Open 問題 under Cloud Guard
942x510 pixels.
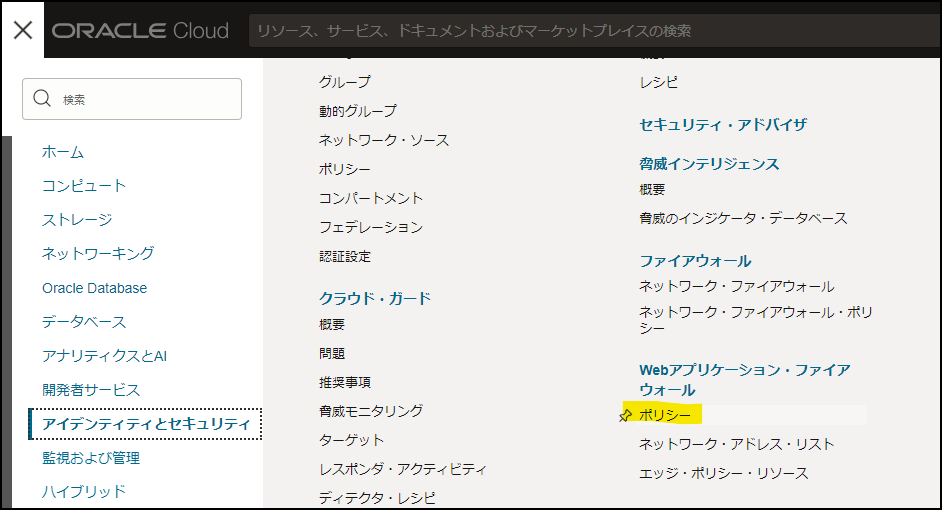tap(332, 353)
